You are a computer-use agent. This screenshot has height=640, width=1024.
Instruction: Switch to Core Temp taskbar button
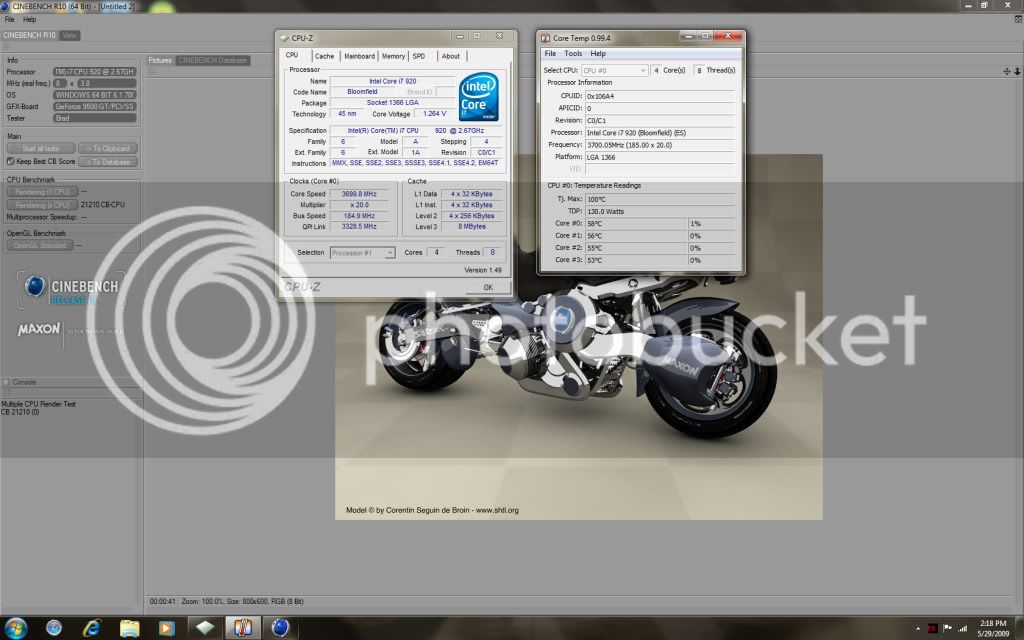click(243, 628)
